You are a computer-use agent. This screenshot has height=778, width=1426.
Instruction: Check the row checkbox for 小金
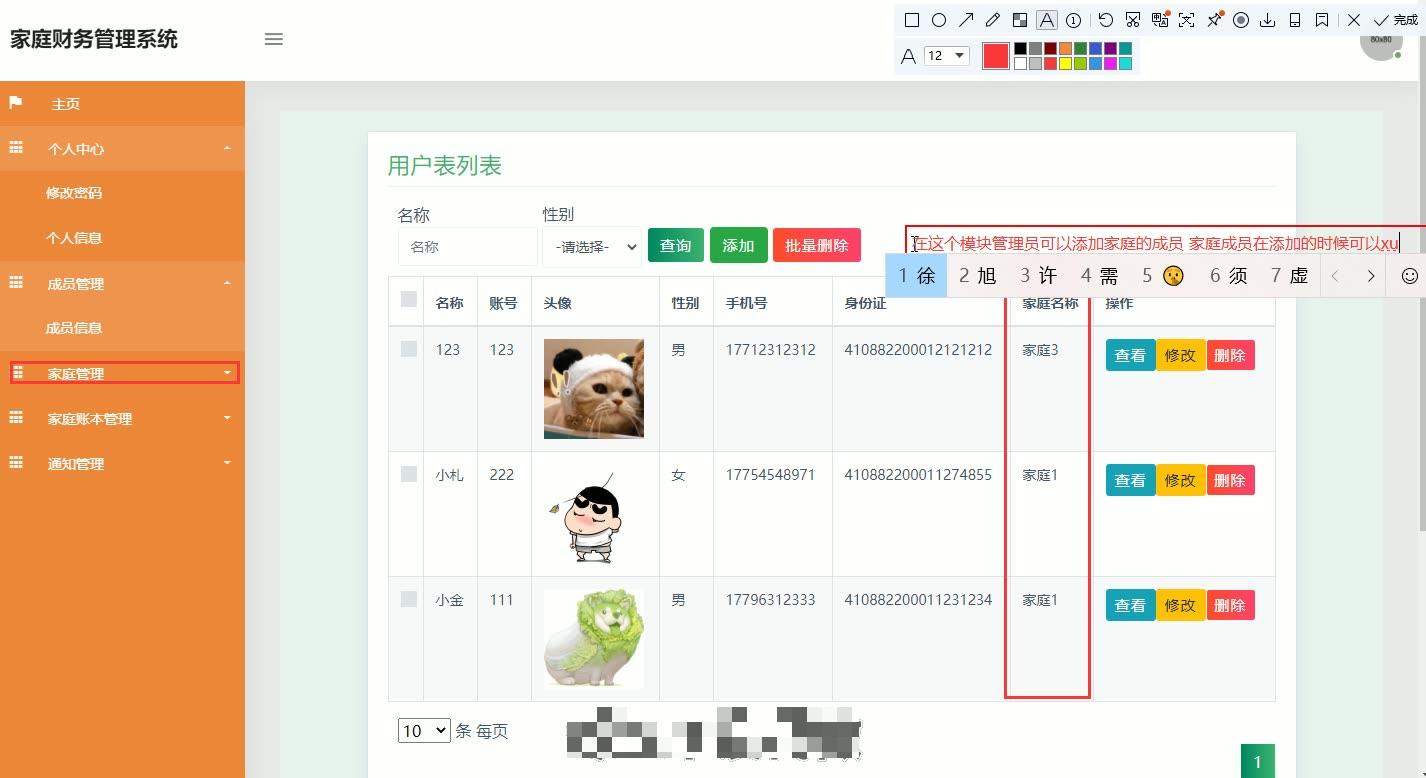(406, 598)
